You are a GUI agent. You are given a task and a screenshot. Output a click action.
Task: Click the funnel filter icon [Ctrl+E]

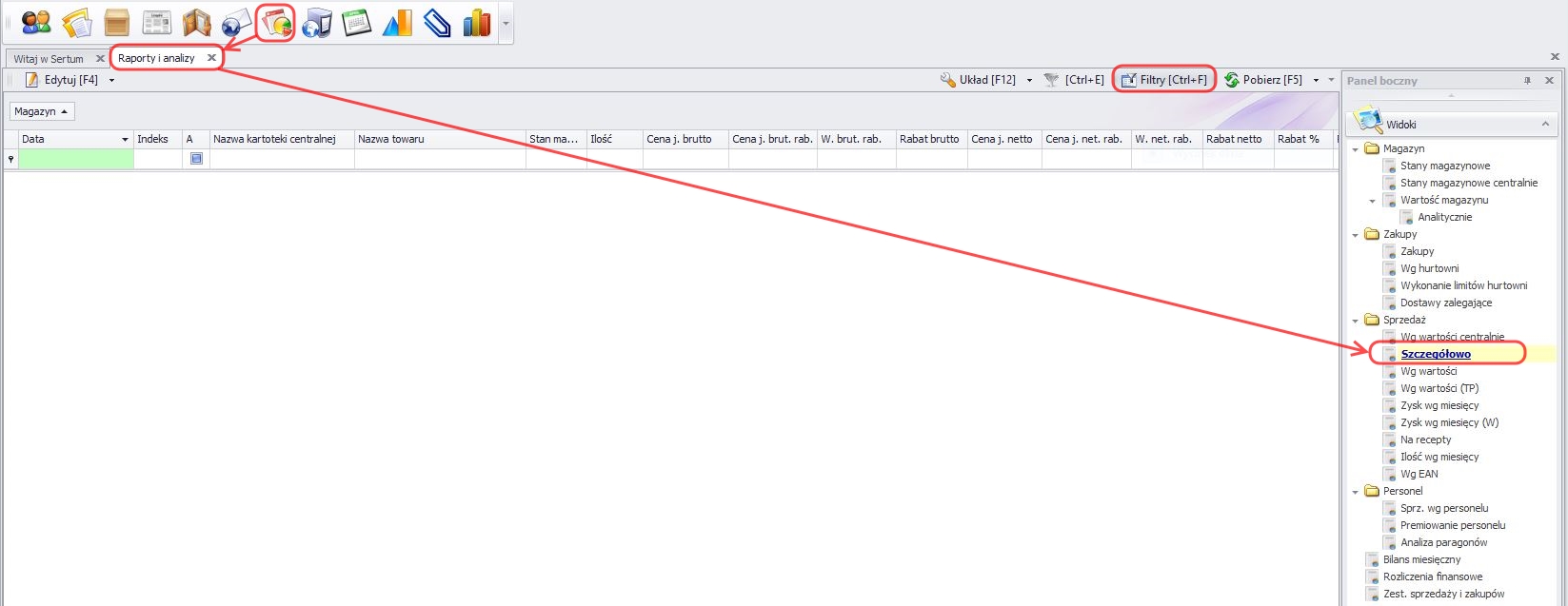(x=1051, y=80)
